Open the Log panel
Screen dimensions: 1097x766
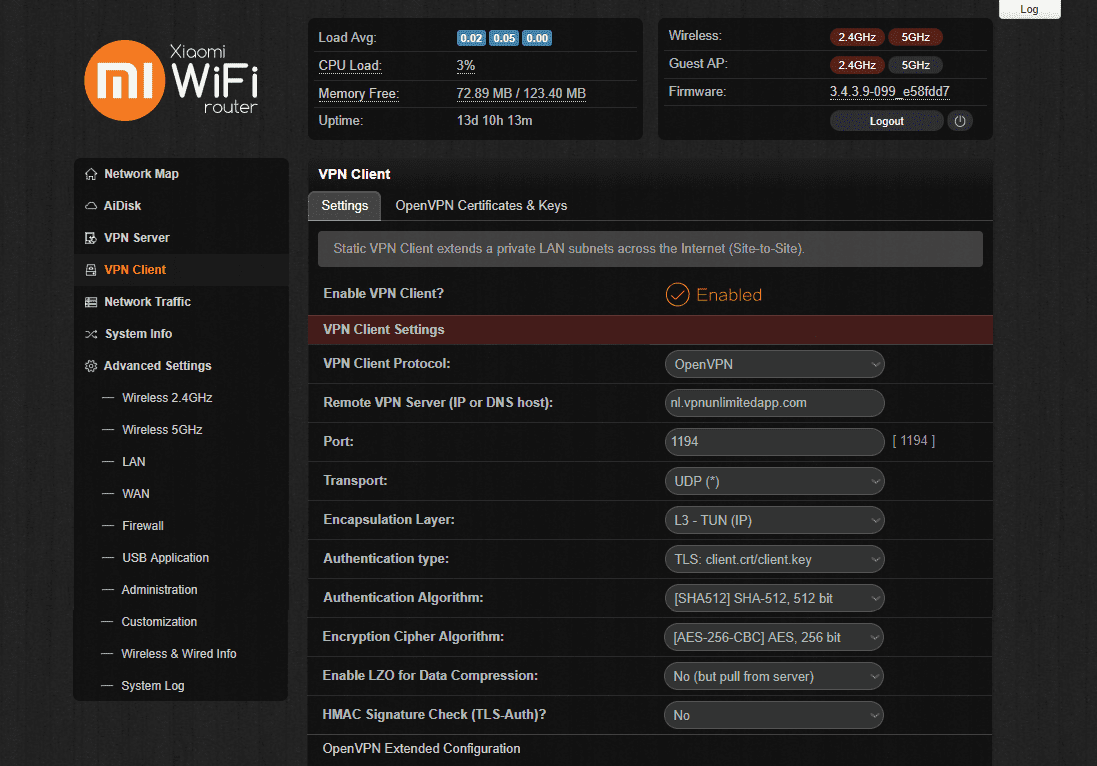coord(1029,9)
